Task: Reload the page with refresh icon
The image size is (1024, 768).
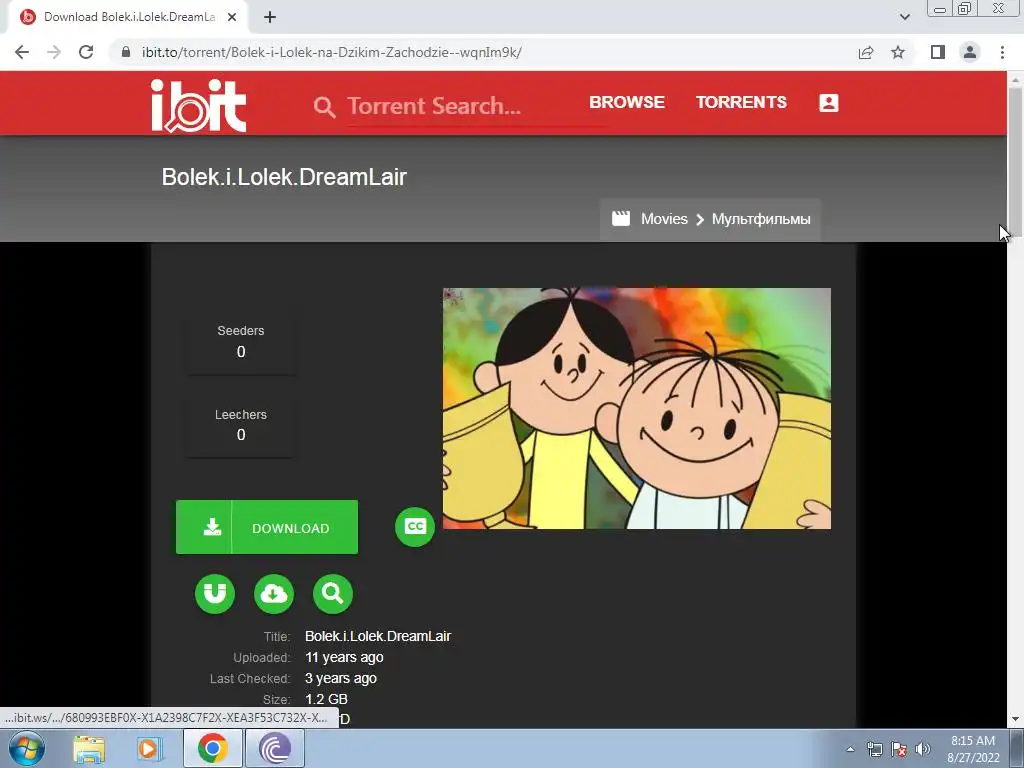Action: click(x=86, y=52)
